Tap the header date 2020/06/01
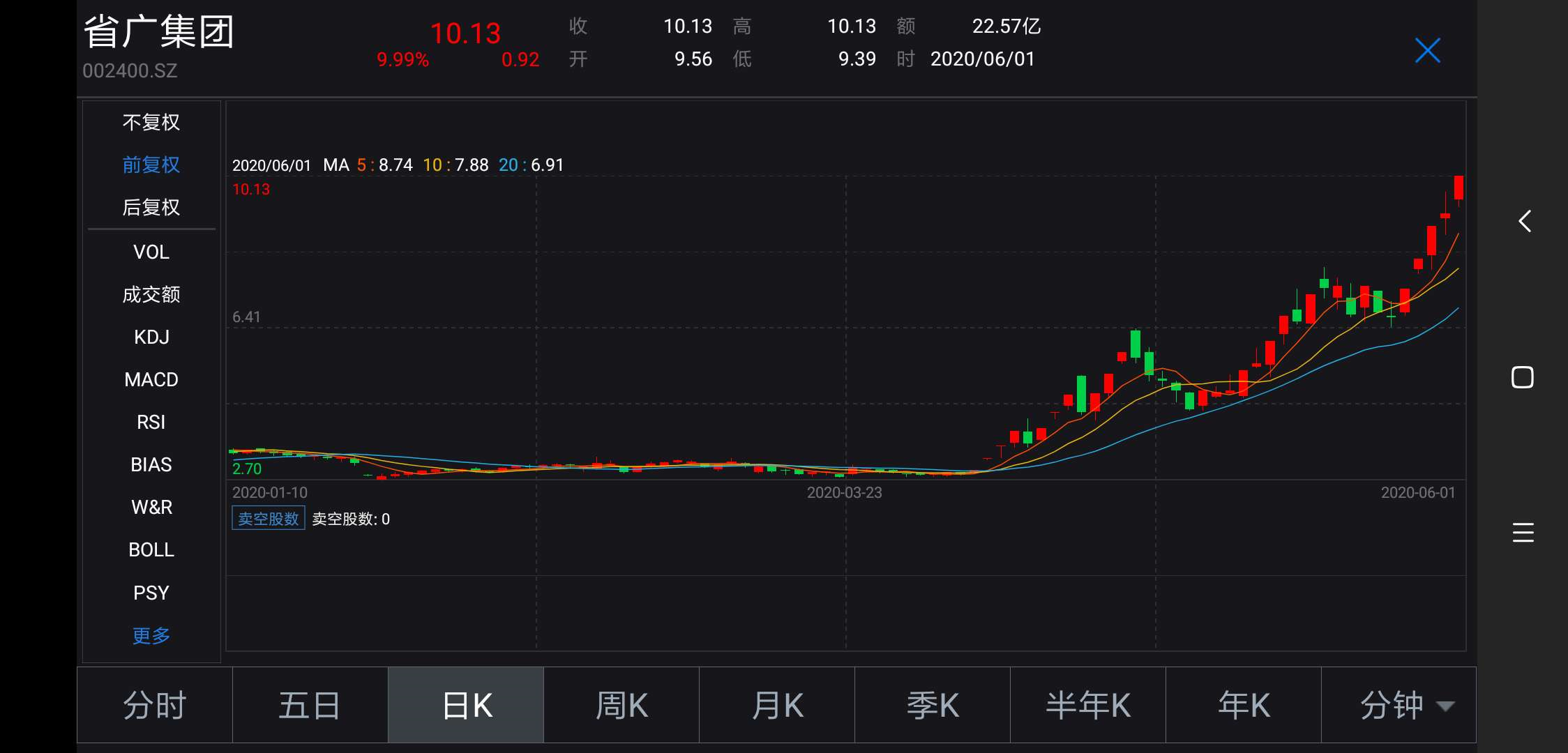The width and height of the screenshot is (1568, 753). click(983, 59)
